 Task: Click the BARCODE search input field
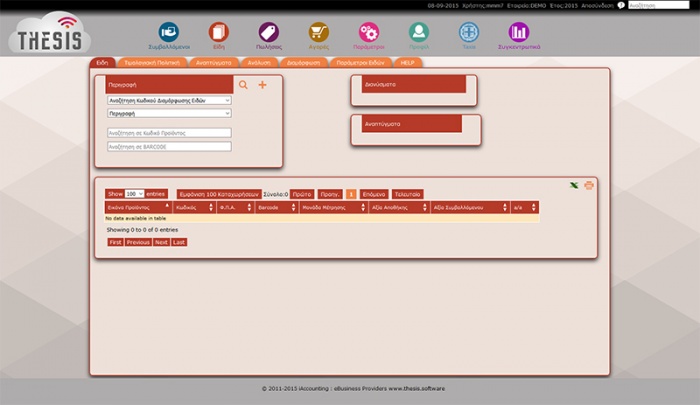[168, 147]
